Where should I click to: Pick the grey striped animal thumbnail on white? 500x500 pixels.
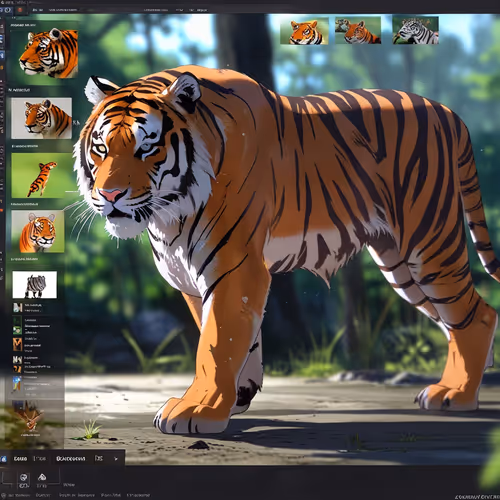point(35,284)
